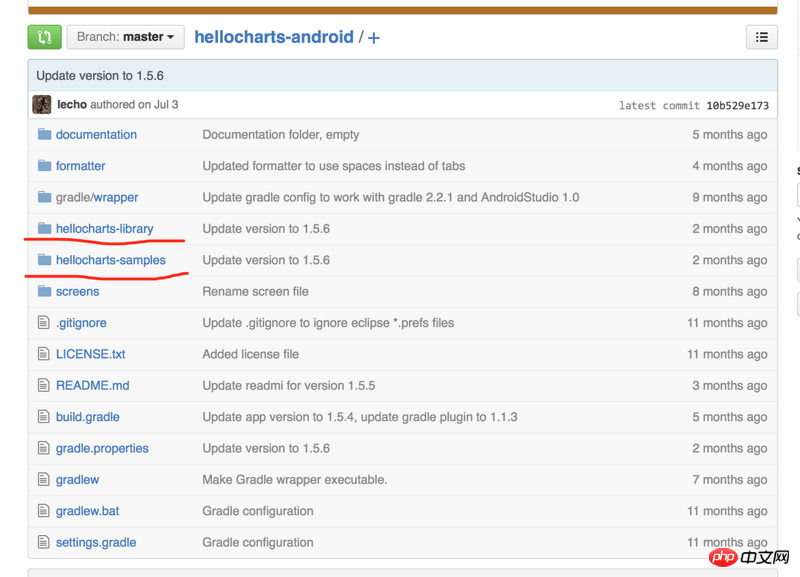Click the gradlew.bat file icon
Viewport: 800px width, 577px height.
pos(44,511)
